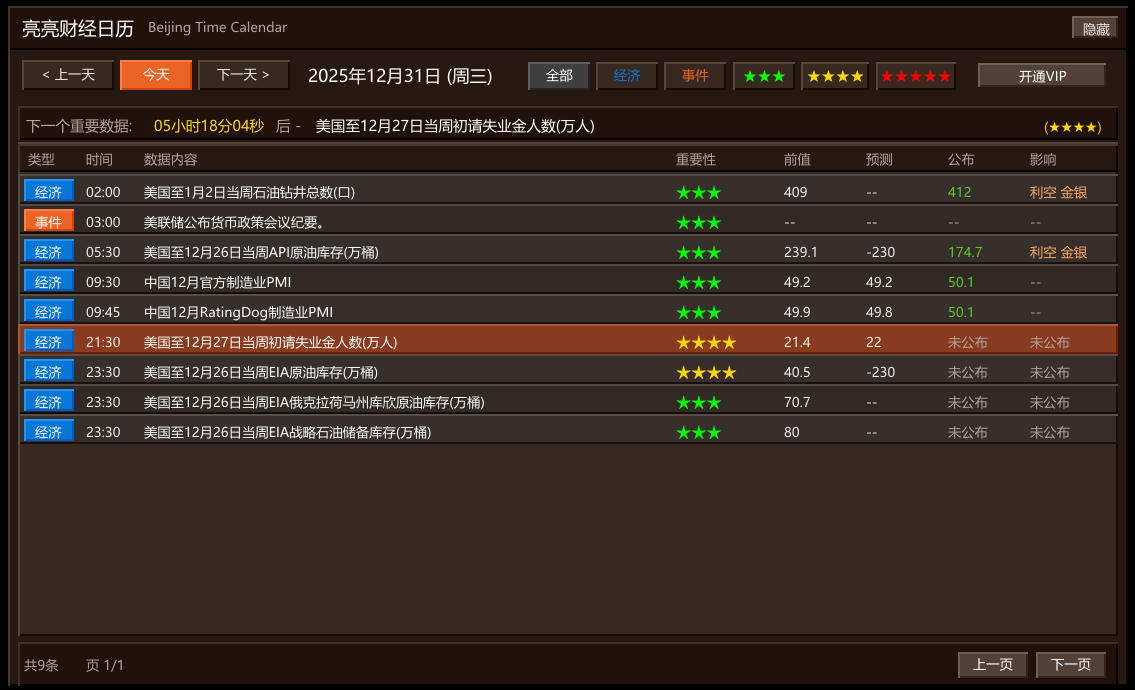
Task: Toggle the 事件 category filter
Action: [695, 76]
